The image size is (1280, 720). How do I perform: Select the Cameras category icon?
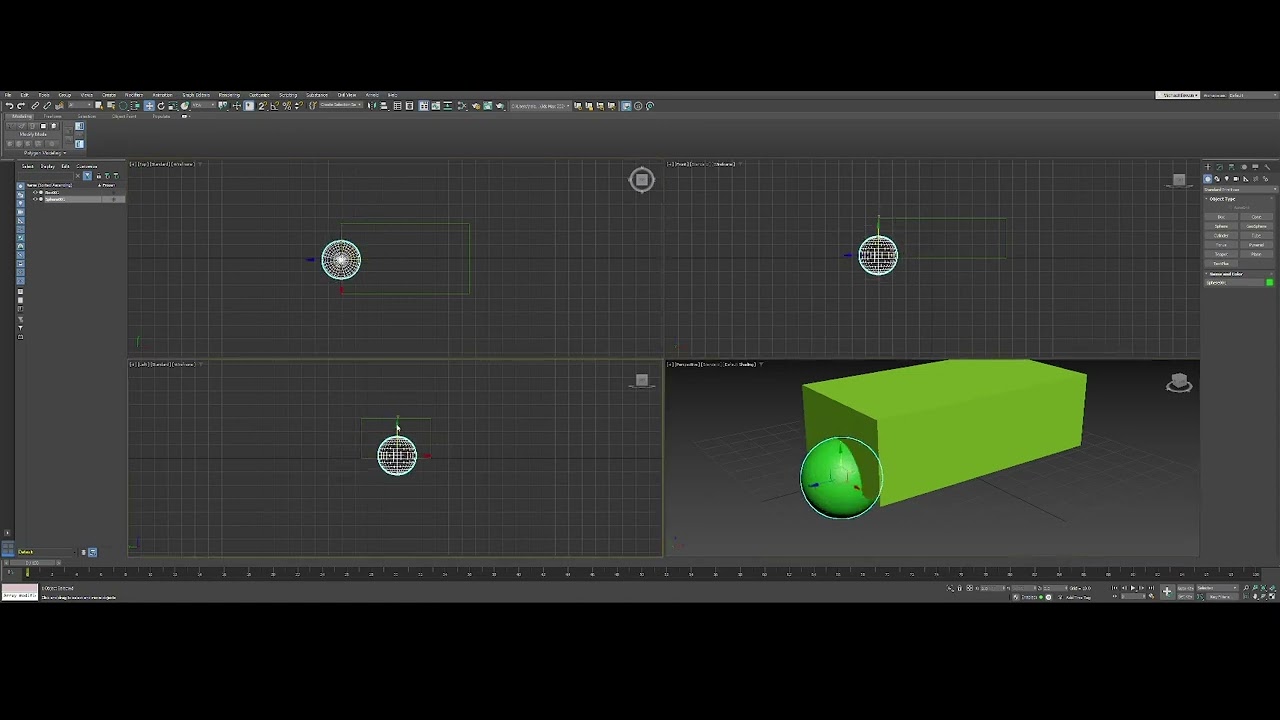click(x=1236, y=179)
